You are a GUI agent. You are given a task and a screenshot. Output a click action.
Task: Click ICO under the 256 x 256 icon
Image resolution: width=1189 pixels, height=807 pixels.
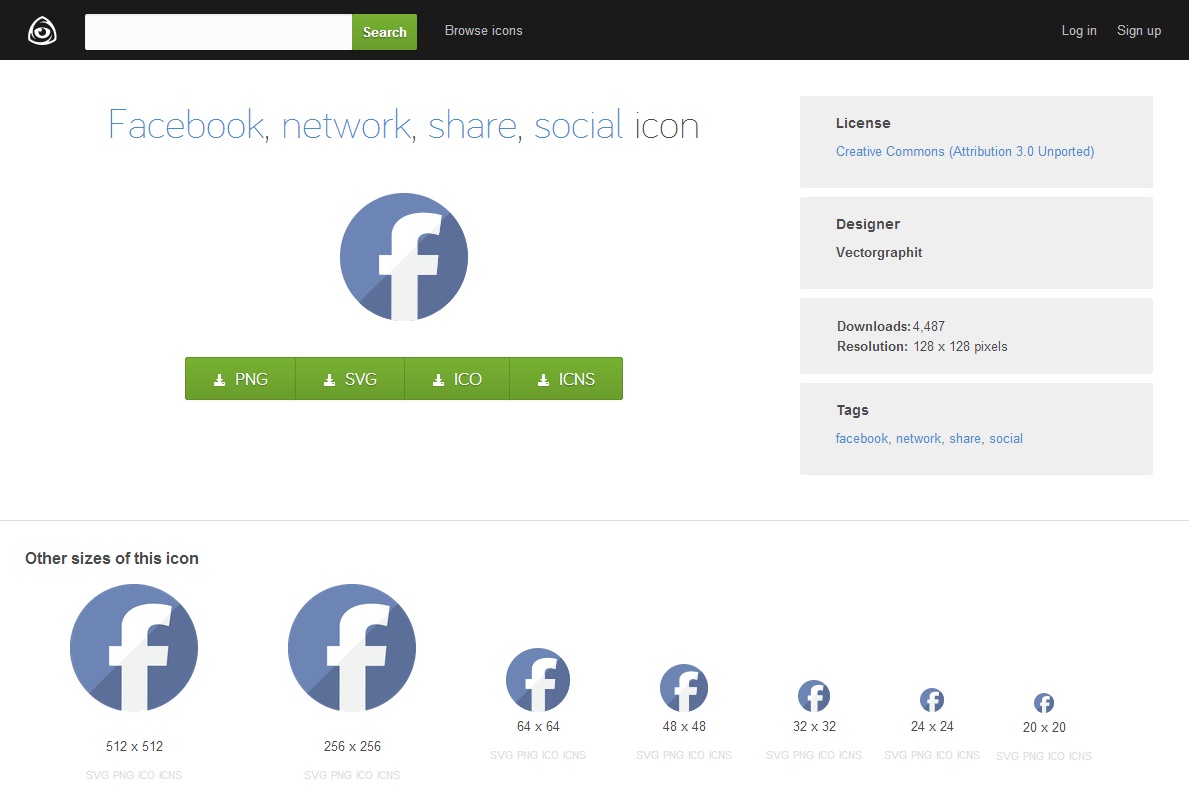pos(364,775)
